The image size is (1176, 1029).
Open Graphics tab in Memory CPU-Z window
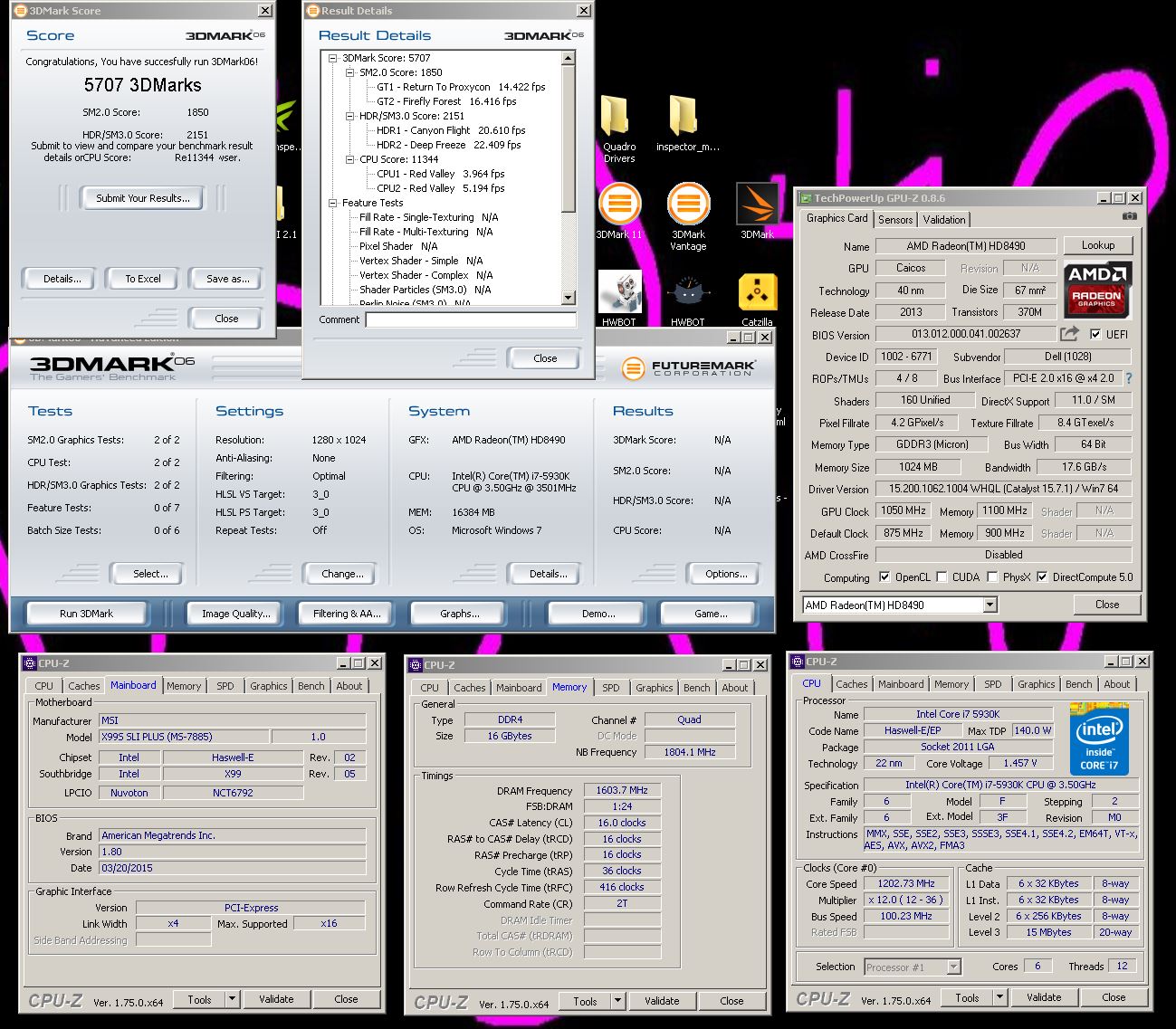click(x=655, y=688)
